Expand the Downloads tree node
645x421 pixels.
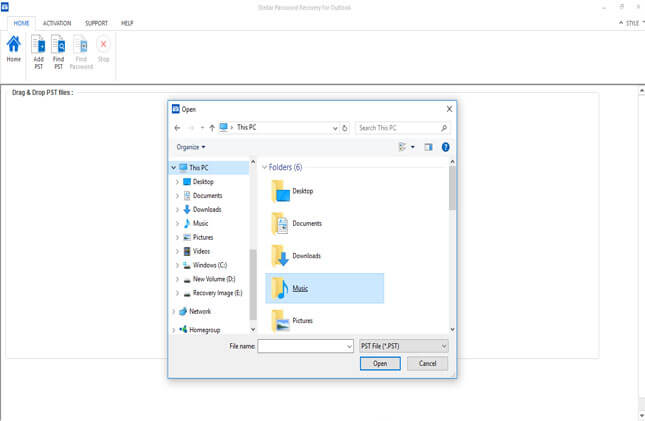(x=177, y=210)
